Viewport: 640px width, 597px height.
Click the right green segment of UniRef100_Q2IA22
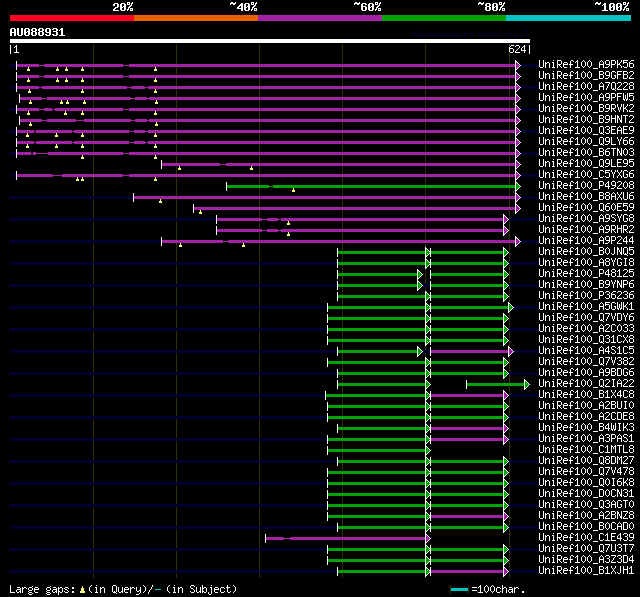[496, 384]
